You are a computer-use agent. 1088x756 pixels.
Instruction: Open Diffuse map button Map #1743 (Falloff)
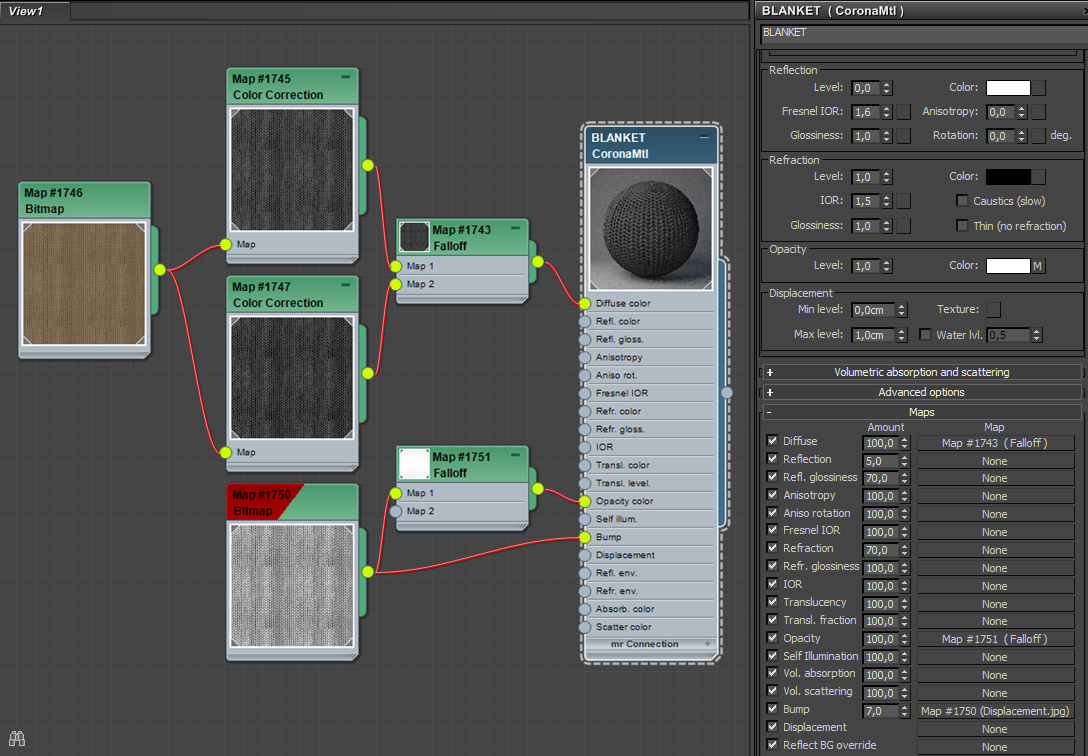[995, 443]
